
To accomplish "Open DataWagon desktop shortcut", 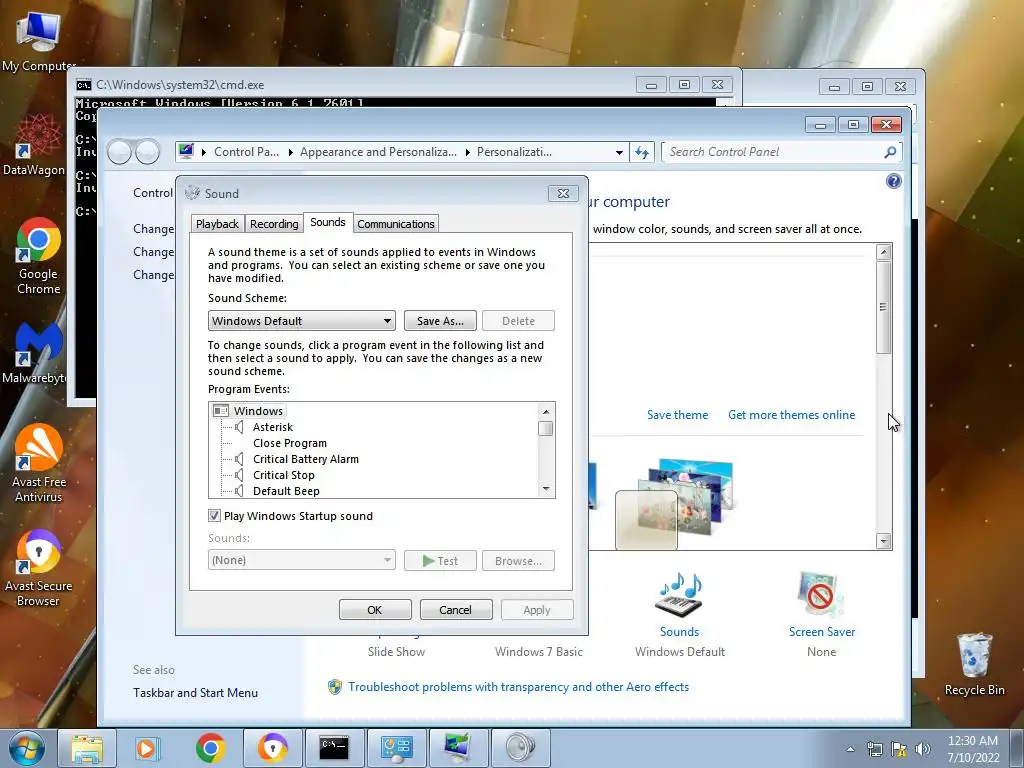I will point(34,145).
